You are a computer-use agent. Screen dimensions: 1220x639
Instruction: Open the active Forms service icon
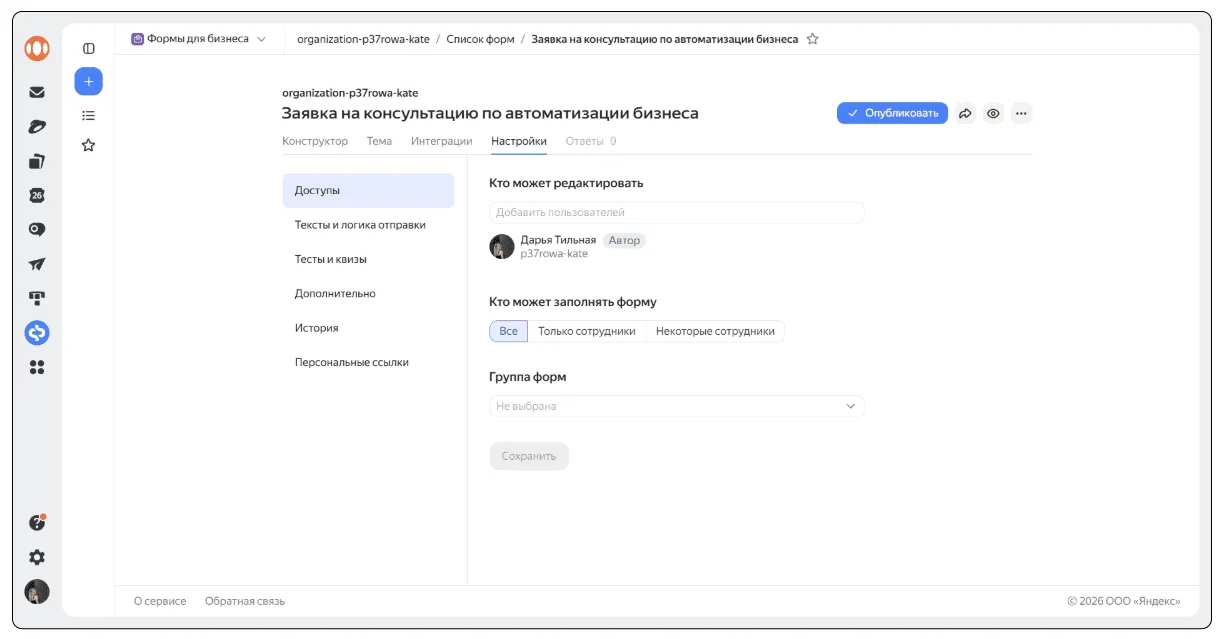[x=37, y=333]
